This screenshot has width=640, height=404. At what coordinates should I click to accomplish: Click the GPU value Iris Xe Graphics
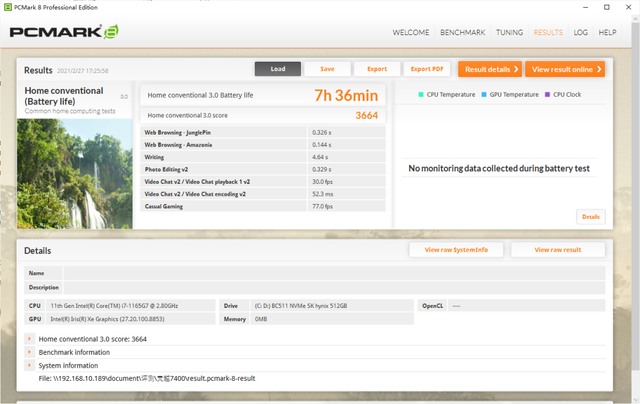[x=107, y=319]
